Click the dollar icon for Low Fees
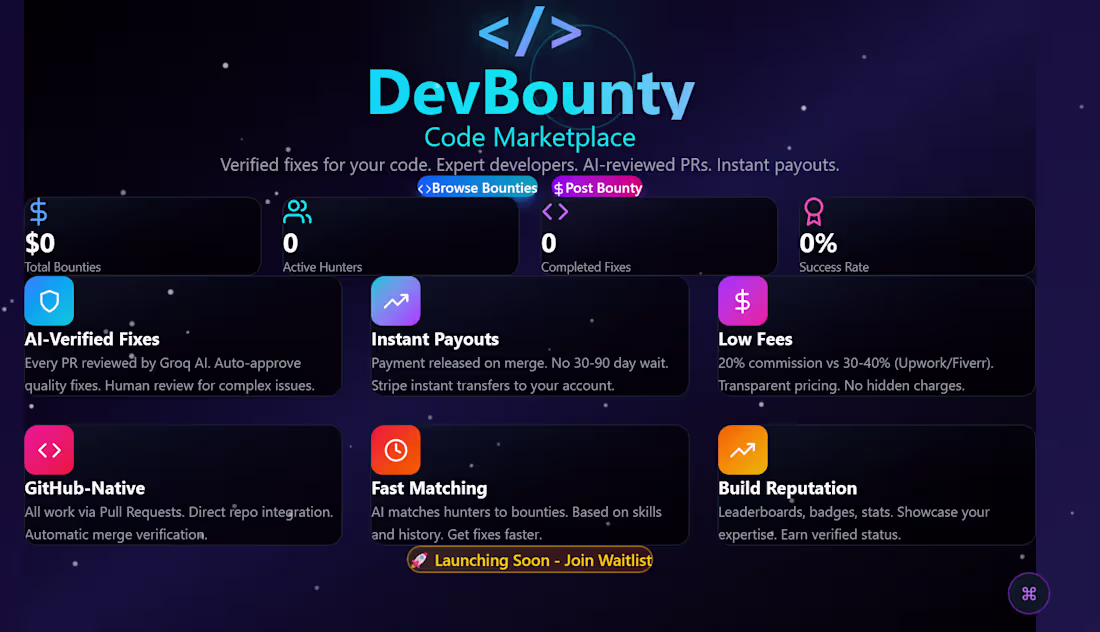1100x632 pixels. tap(743, 301)
